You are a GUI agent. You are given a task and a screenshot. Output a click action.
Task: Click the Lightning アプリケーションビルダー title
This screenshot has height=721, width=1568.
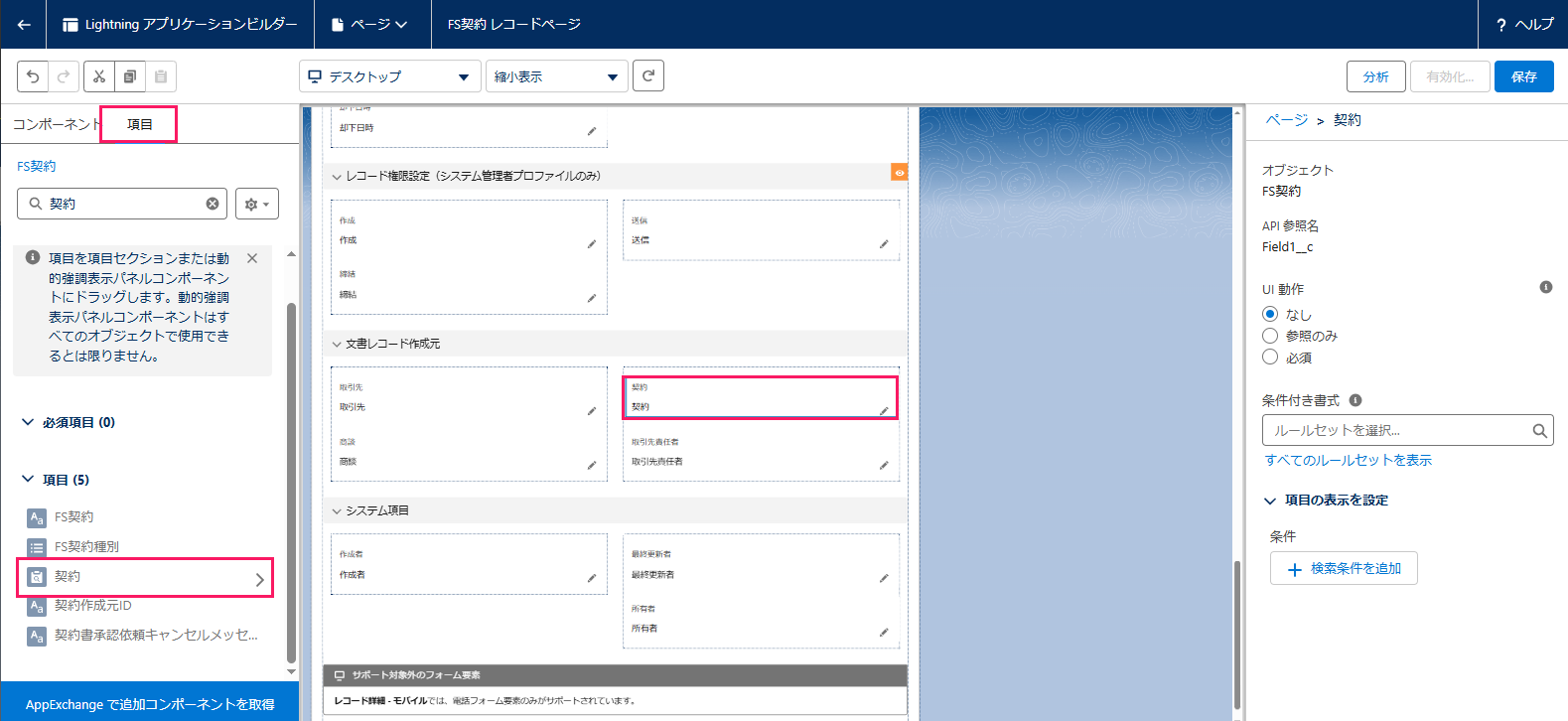(x=191, y=24)
